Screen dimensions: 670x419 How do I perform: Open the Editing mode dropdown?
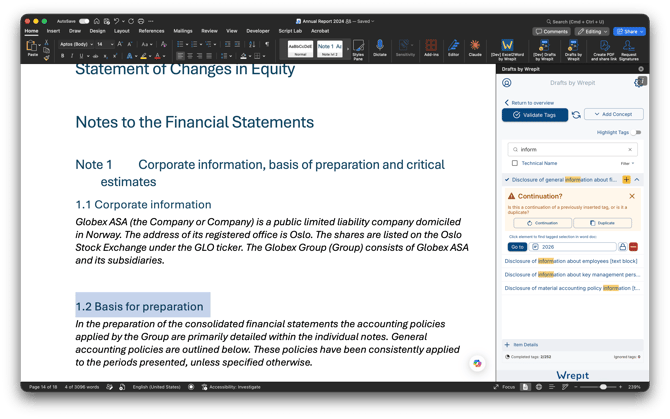[592, 32]
